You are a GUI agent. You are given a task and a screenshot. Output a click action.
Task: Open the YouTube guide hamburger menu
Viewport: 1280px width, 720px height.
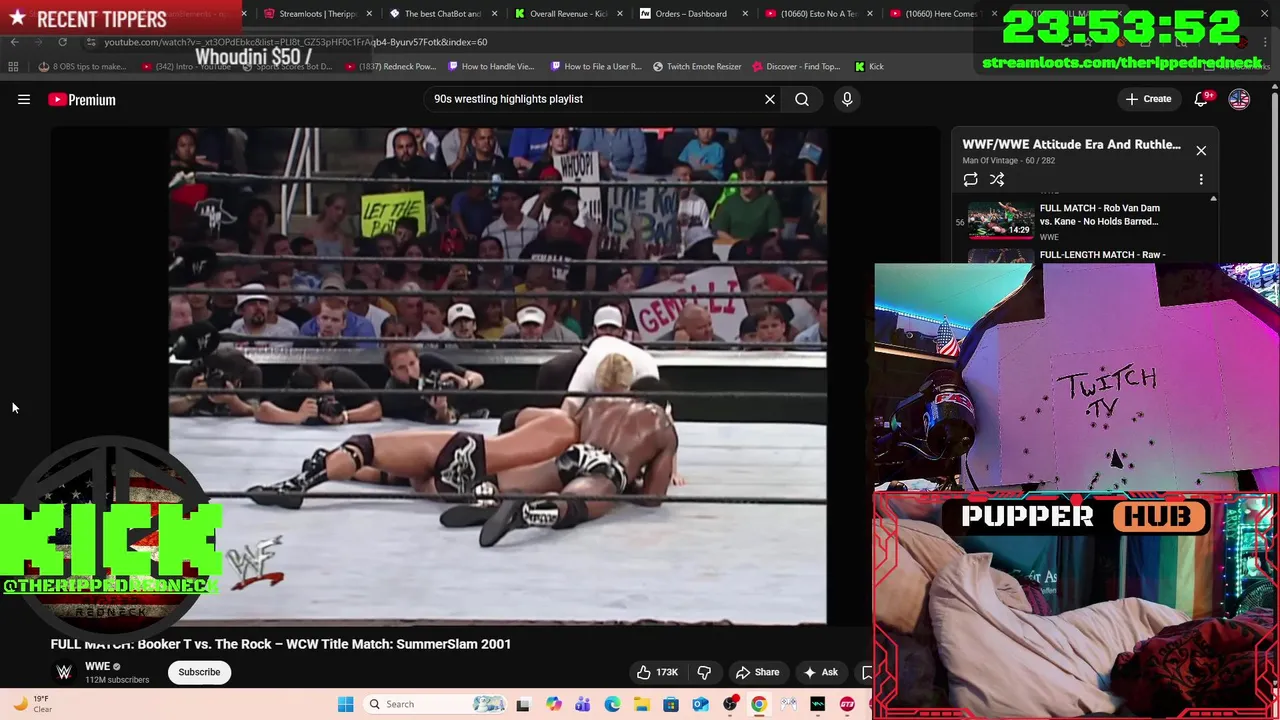(x=24, y=99)
